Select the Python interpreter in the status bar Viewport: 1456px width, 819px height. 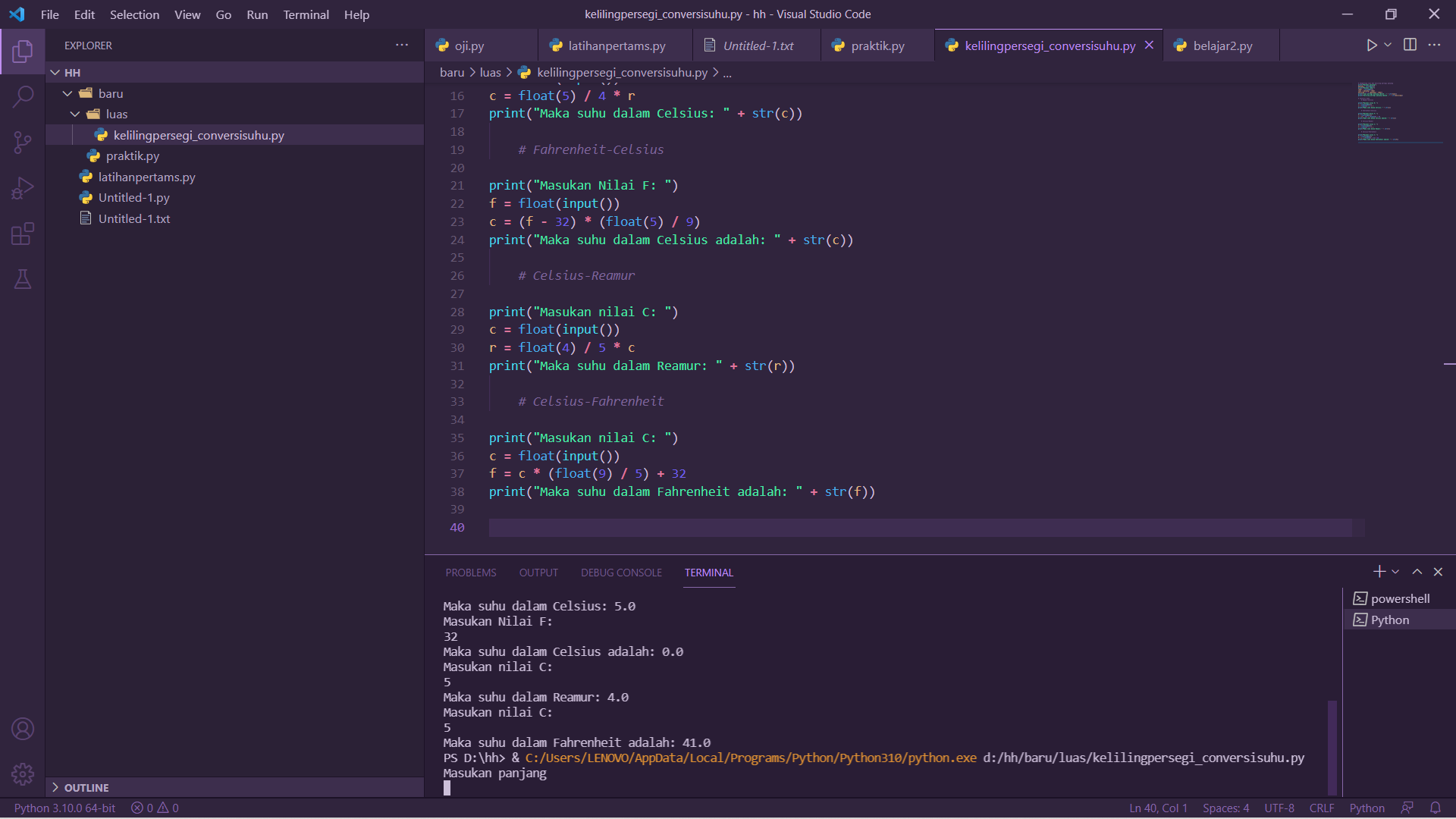click(x=64, y=808)
